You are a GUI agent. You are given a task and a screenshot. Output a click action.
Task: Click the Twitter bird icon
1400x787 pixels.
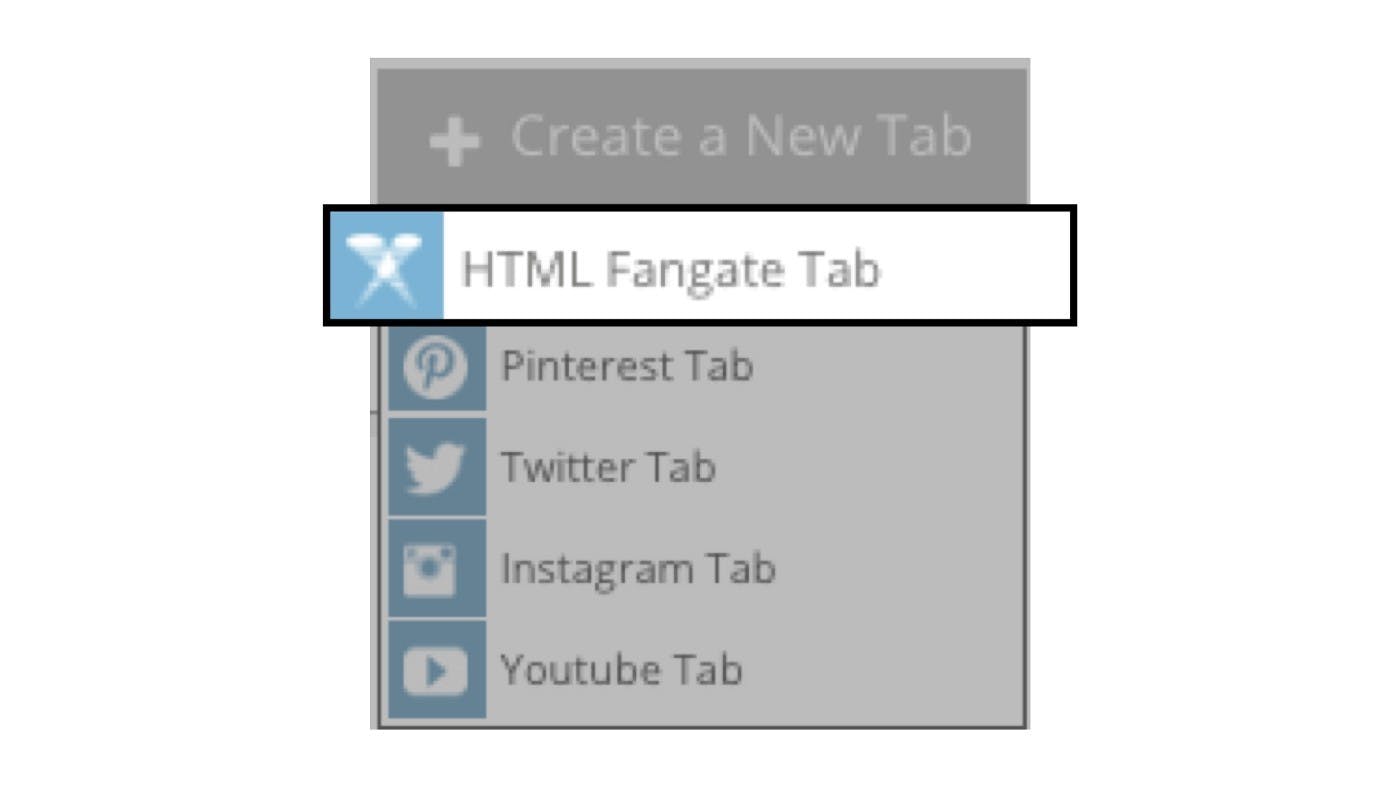coord(436,468)
